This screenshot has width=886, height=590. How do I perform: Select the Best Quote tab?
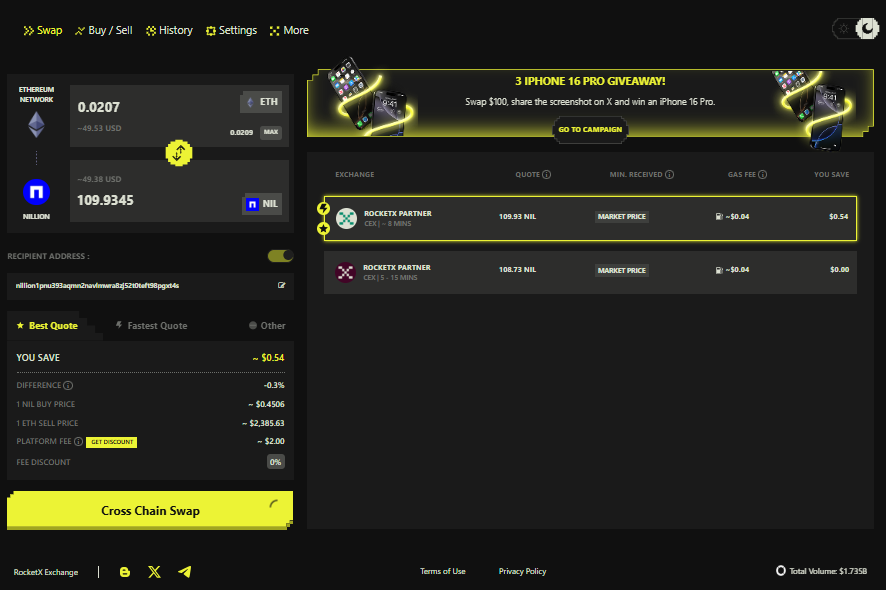[47, 326]
